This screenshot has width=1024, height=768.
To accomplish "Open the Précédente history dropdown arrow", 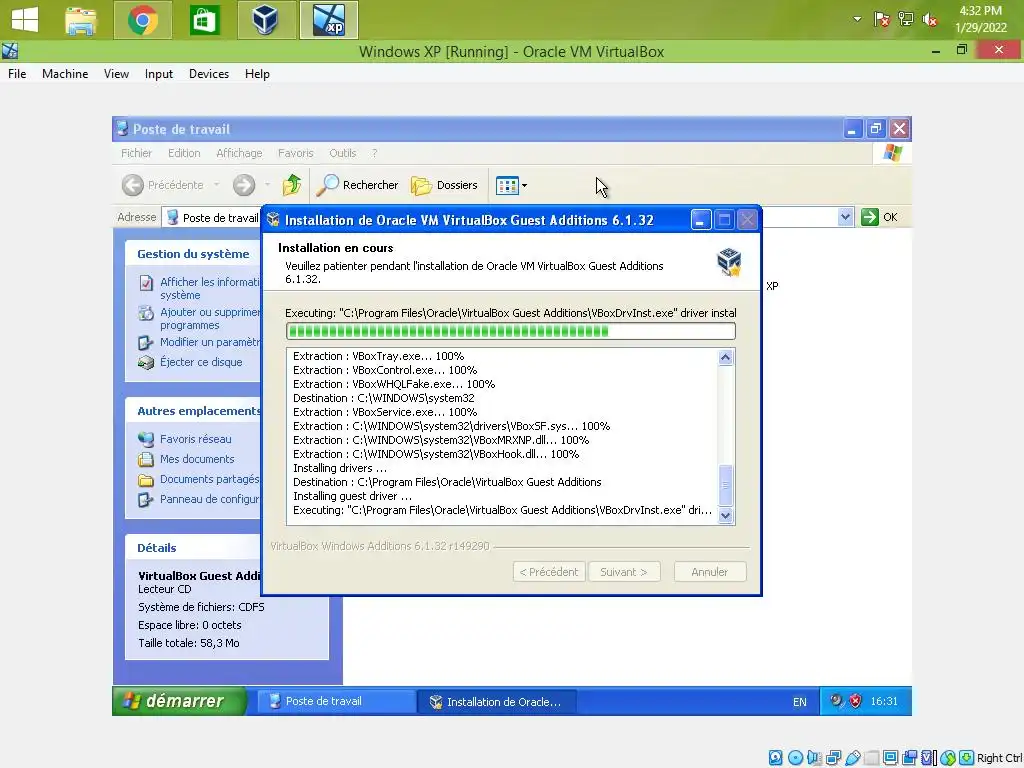I will 217,185.
